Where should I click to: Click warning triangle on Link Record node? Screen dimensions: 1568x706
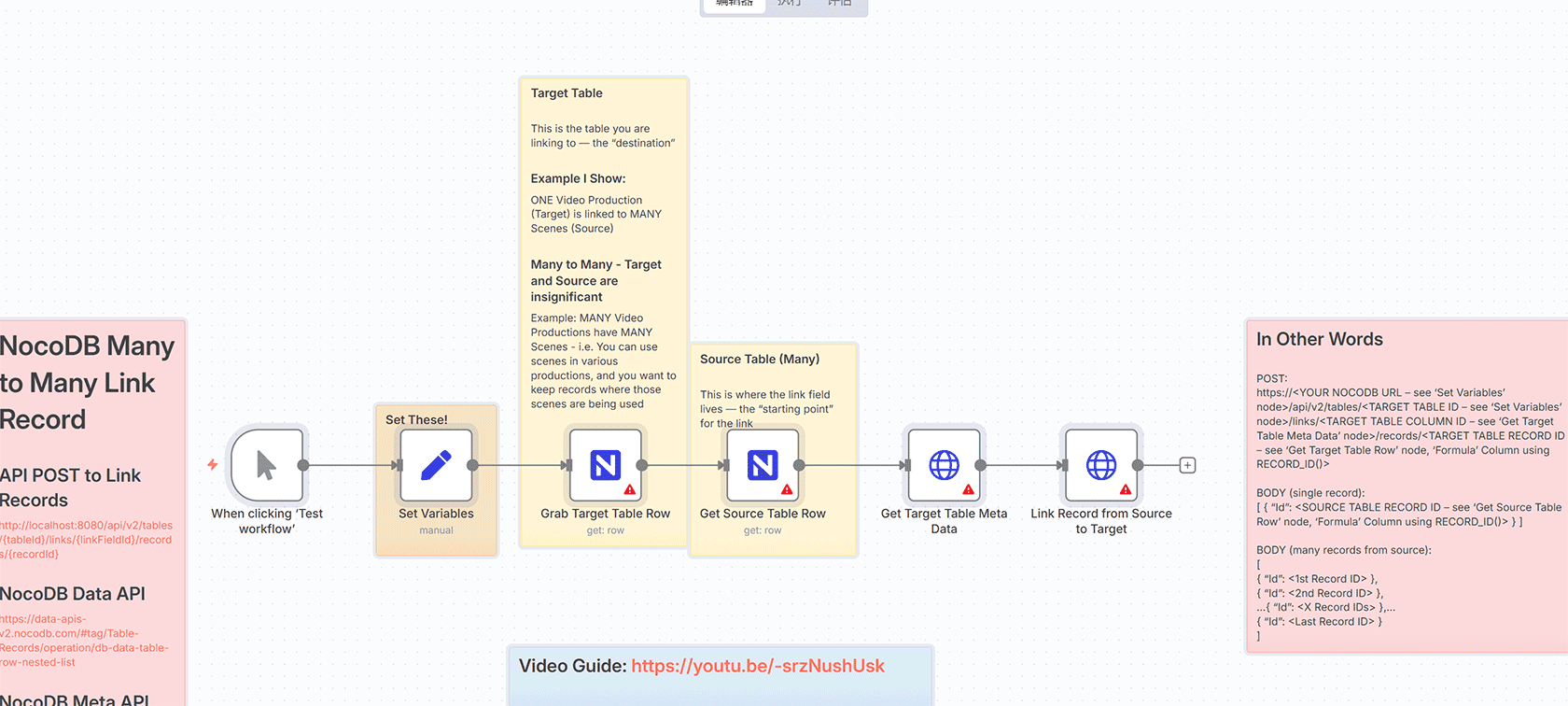pyautogui.click(x=1126, y=489)
